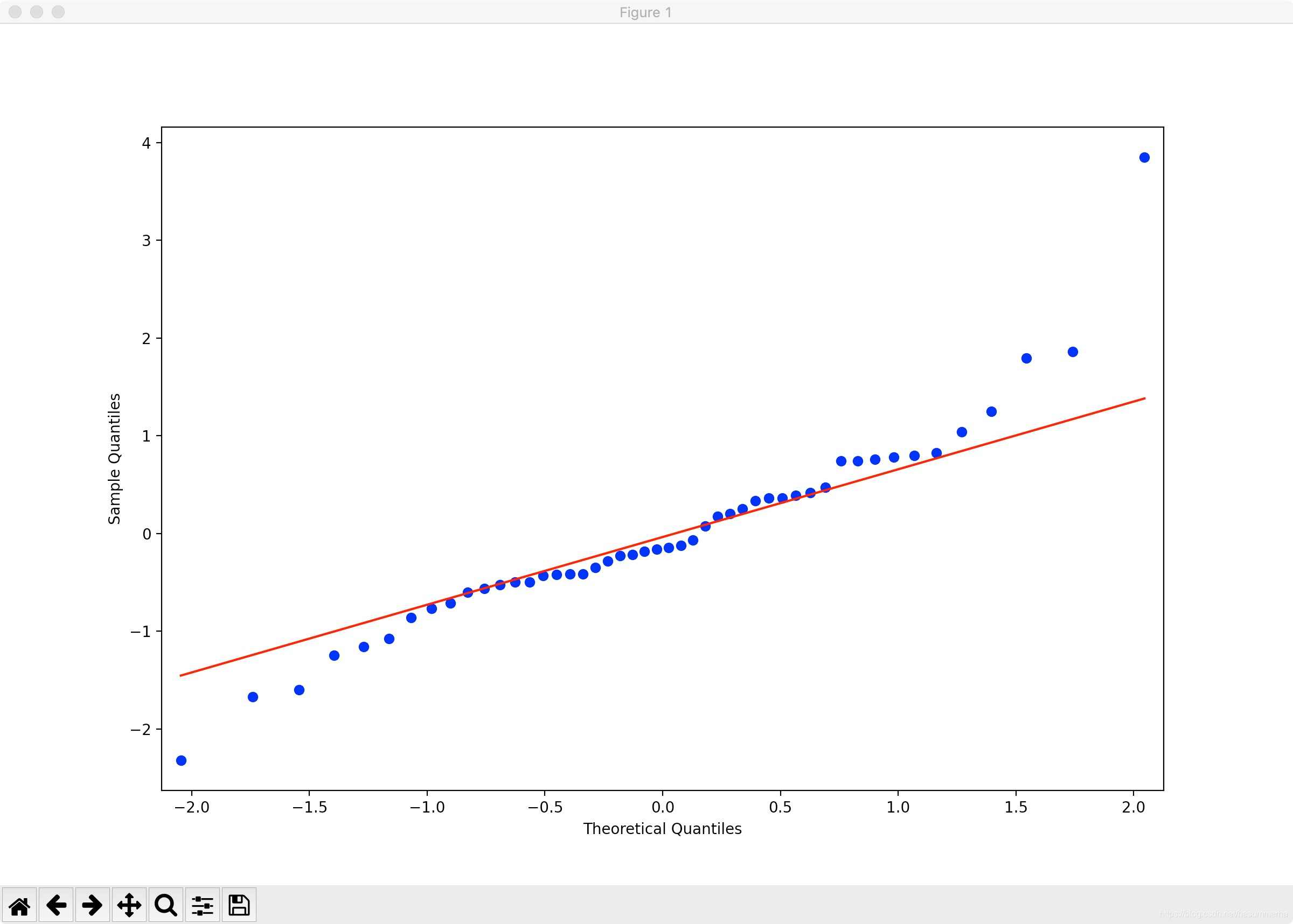Click the Sample Quantiles axis label
This screenshot has height=924, width=1293.
pyautogui.click(x=114, y=459)
